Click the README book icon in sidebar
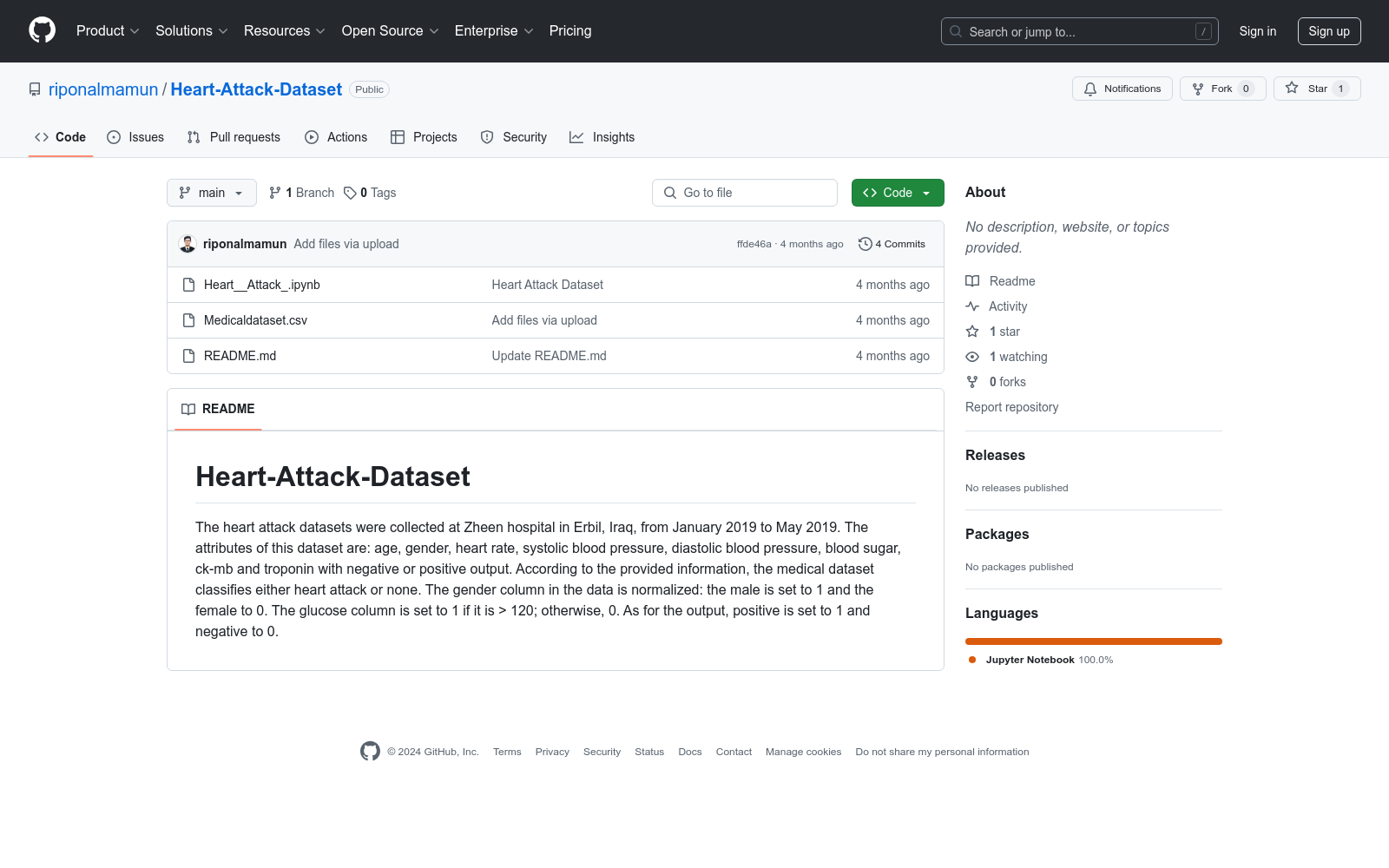The height and width of the screenshot is (868, 1389). click(972, 281)
